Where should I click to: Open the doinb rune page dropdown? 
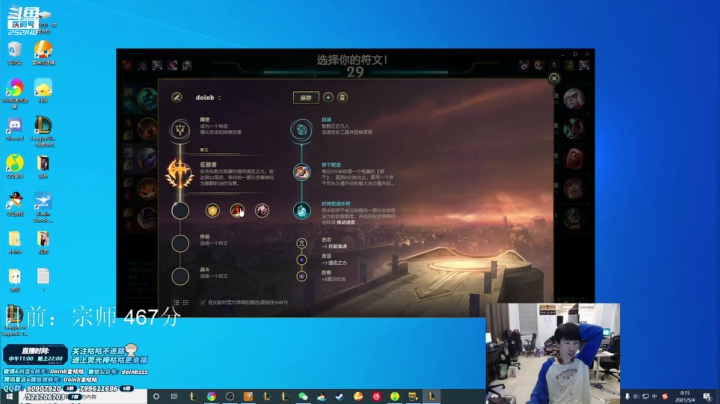[208, 97]
